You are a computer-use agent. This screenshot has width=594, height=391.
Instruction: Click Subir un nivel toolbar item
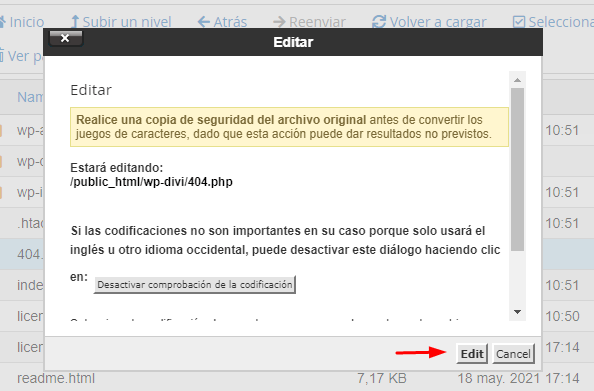coord(121,22)
